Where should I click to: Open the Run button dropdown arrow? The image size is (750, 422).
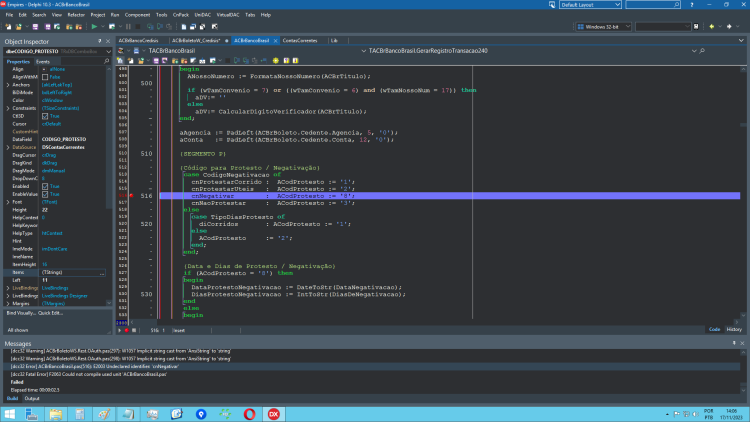102,27
